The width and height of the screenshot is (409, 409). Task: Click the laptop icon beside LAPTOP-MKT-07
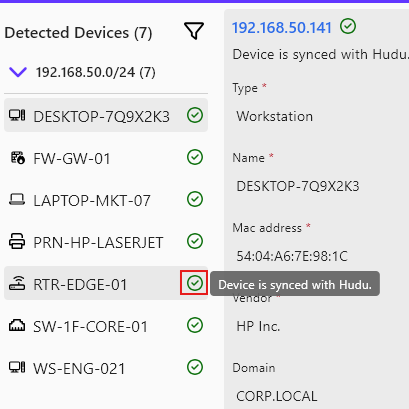[x=17, y=199]
